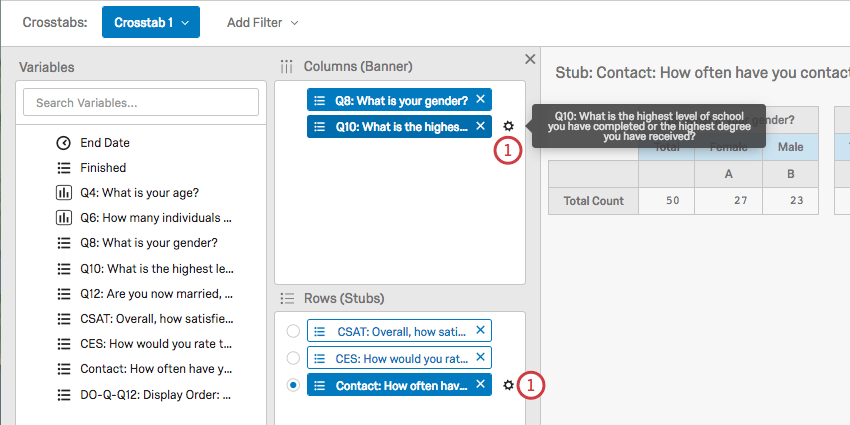Close the variables configuration panel
850x425 pixels.
pyautogui.click(x=530, y=60)
